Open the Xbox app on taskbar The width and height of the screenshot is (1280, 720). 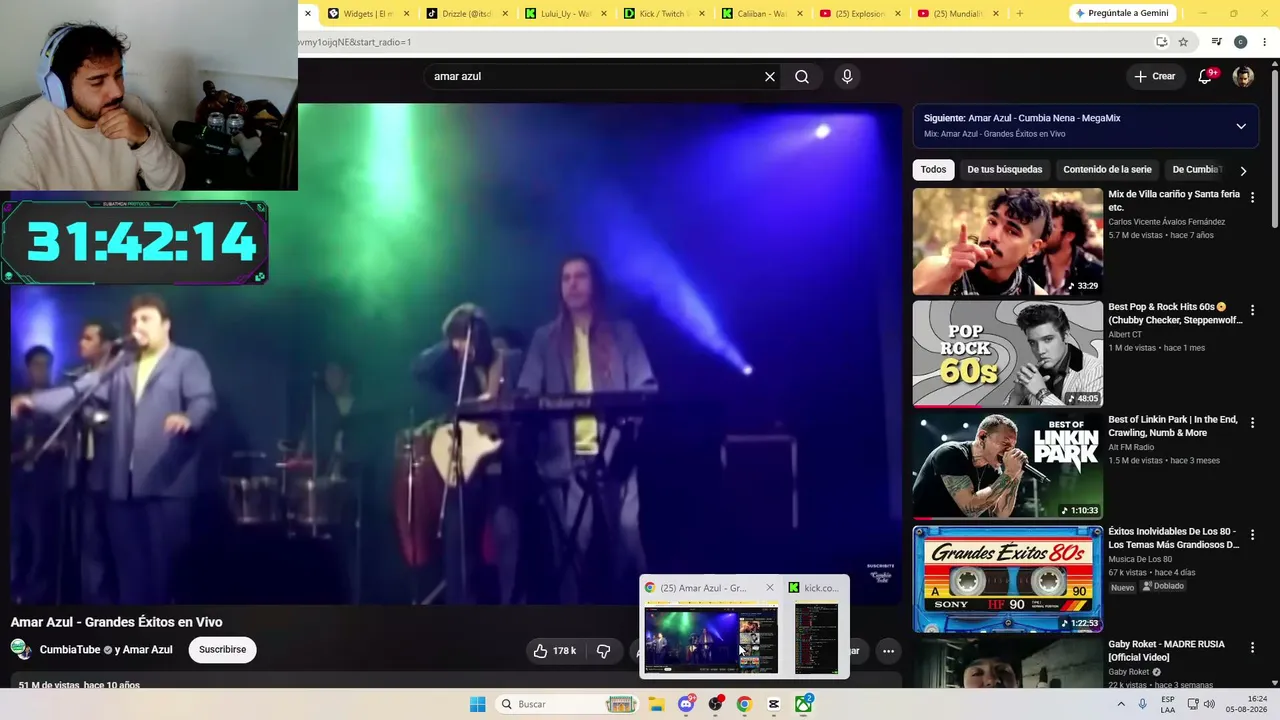pyautogui.click(x=803, y=704)
